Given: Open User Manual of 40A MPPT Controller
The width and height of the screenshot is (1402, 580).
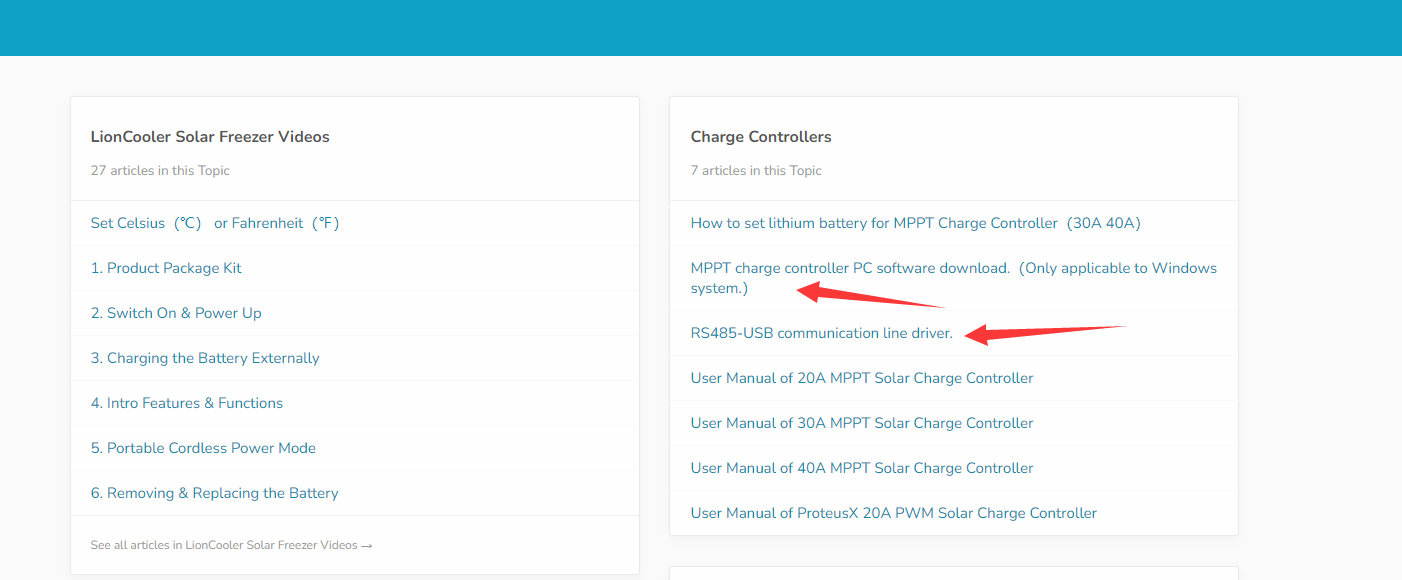Looking at the screenshot, I should pos(861,468).
